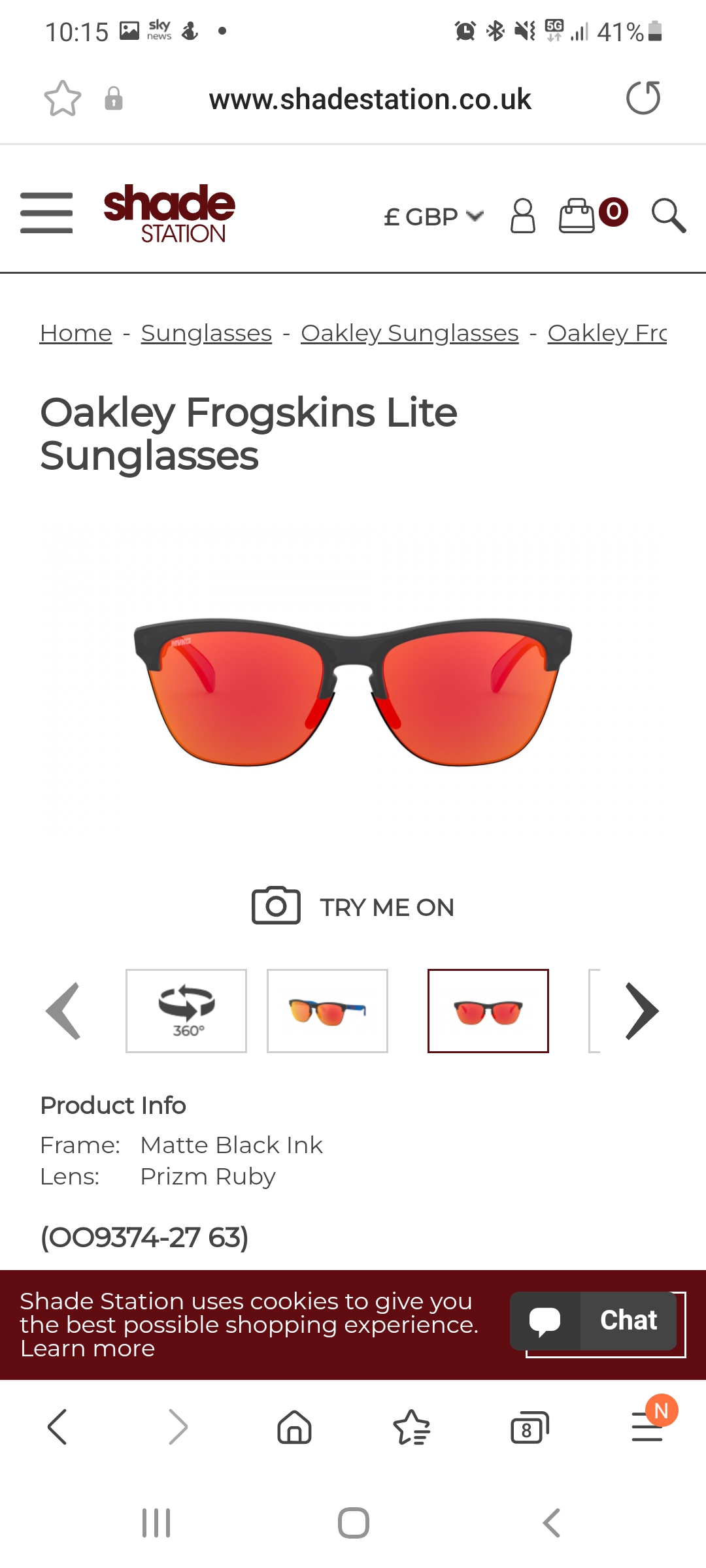This screenshot has height=1568, width=706.
Task: Bookmark page with star icon in address bar
Action: coord(63,99)
